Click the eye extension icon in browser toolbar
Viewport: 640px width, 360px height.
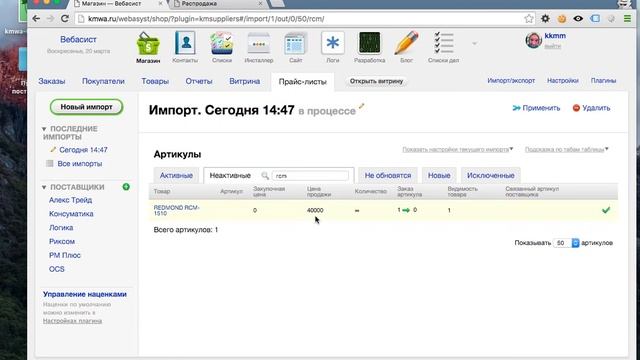[578, 19]
